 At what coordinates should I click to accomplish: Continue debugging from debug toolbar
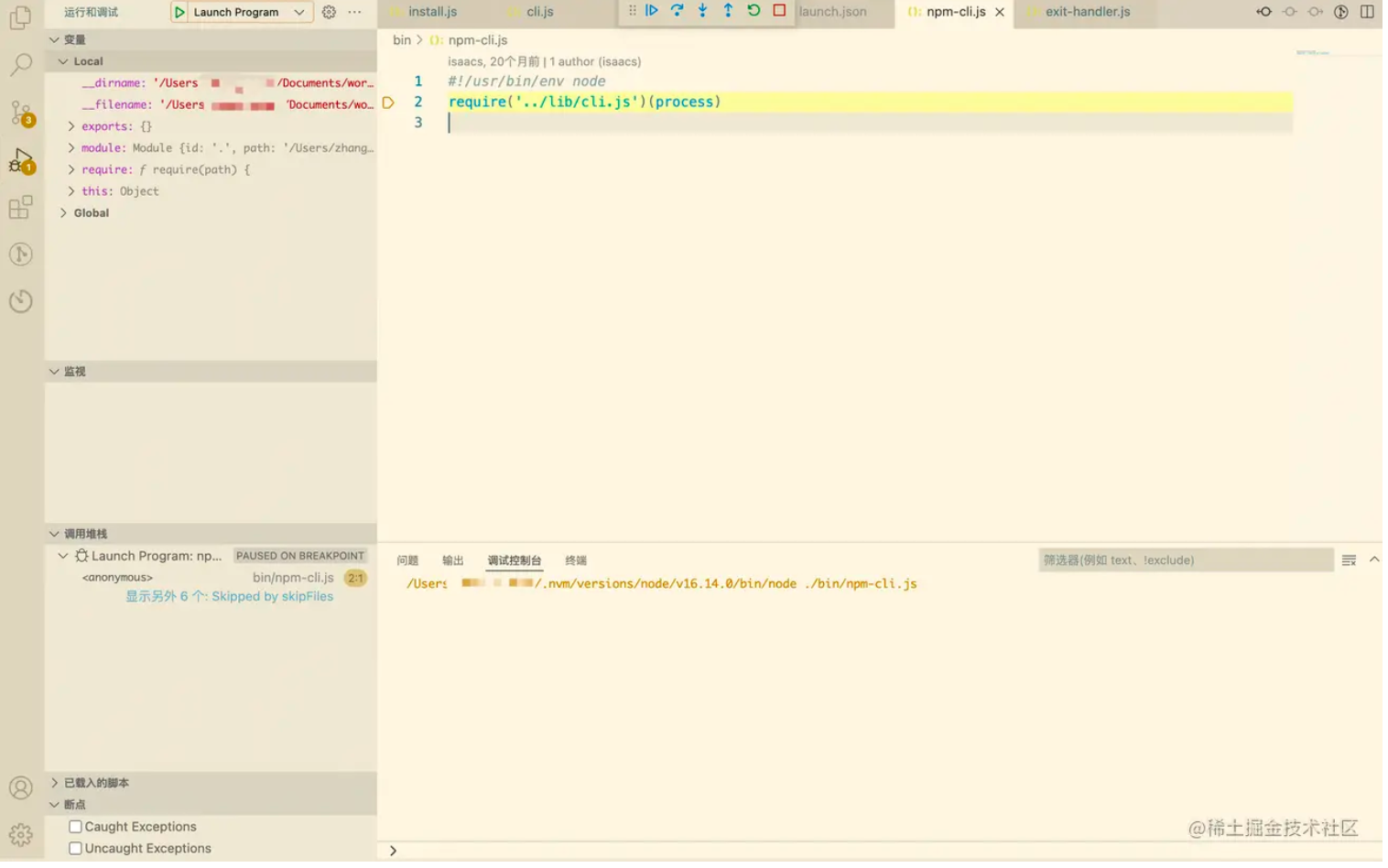[x=652, y=10]
